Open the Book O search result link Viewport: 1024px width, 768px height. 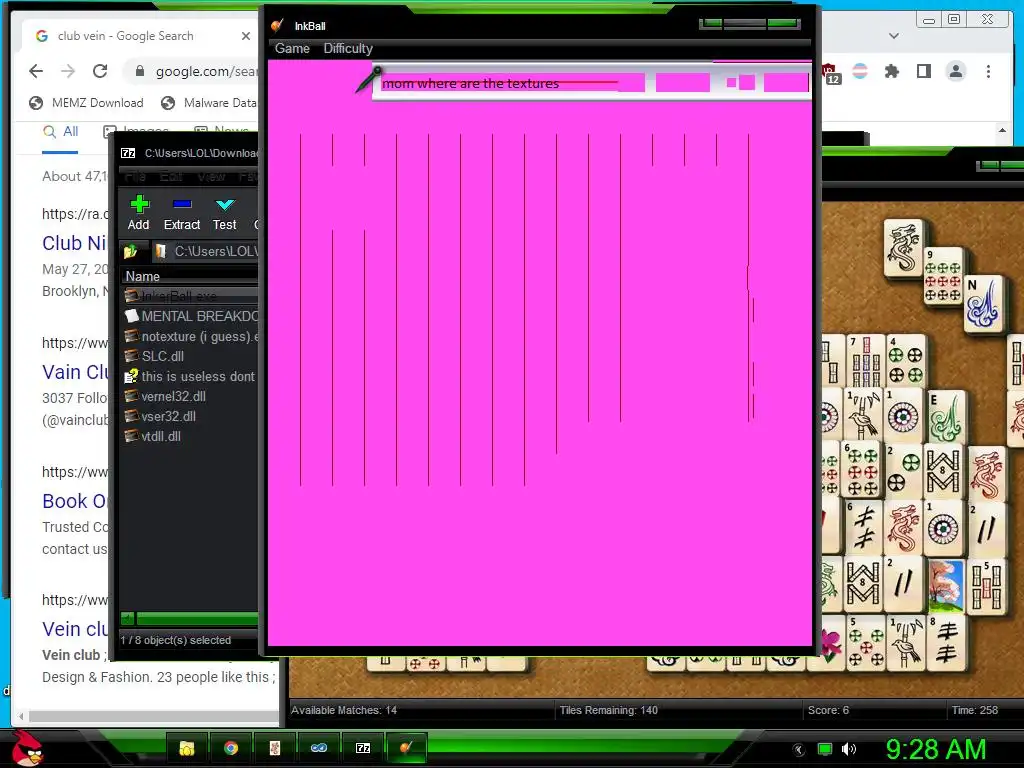click(74, 501)
